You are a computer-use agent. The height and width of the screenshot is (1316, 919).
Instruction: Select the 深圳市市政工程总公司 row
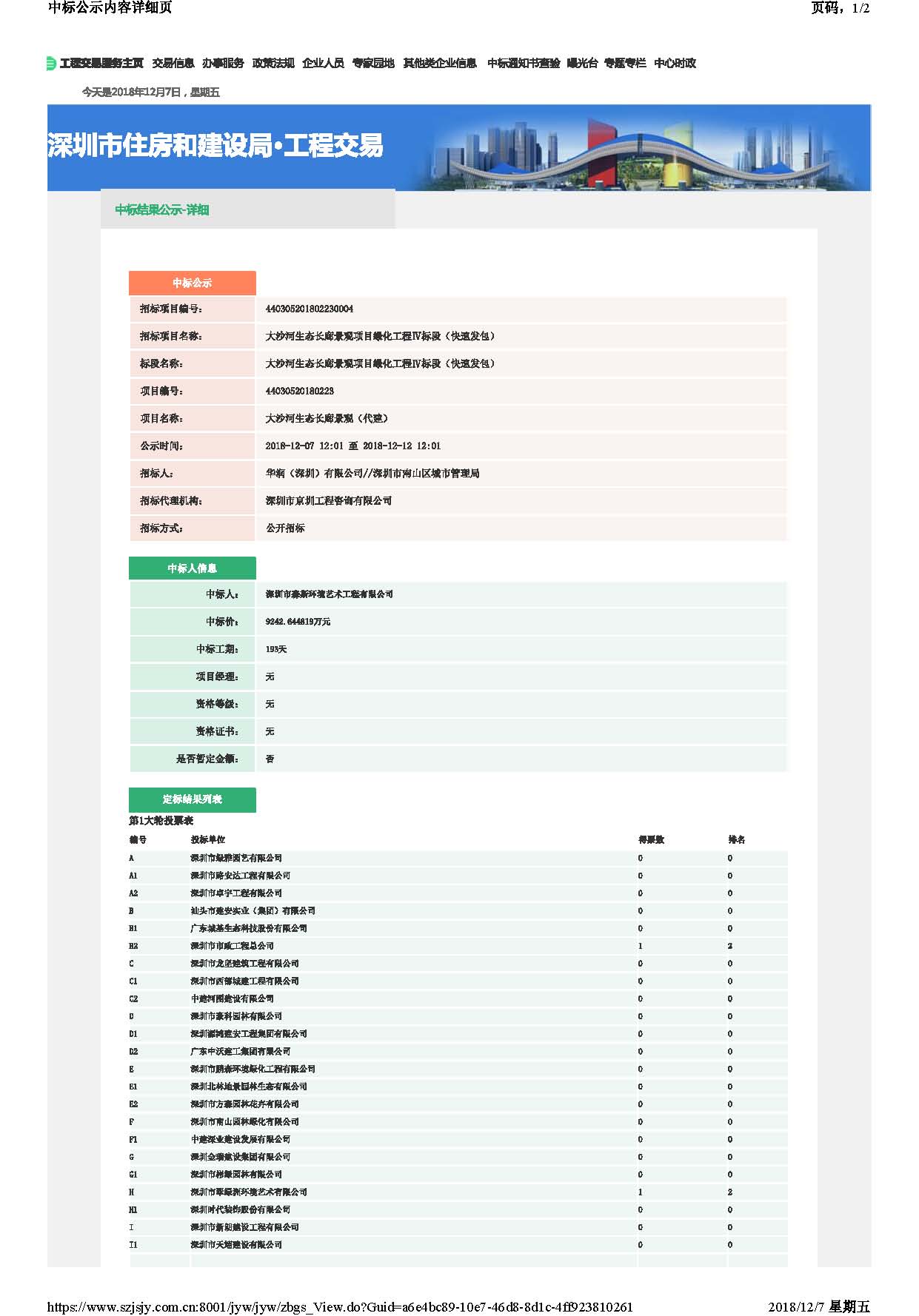[x=232, y=946]
